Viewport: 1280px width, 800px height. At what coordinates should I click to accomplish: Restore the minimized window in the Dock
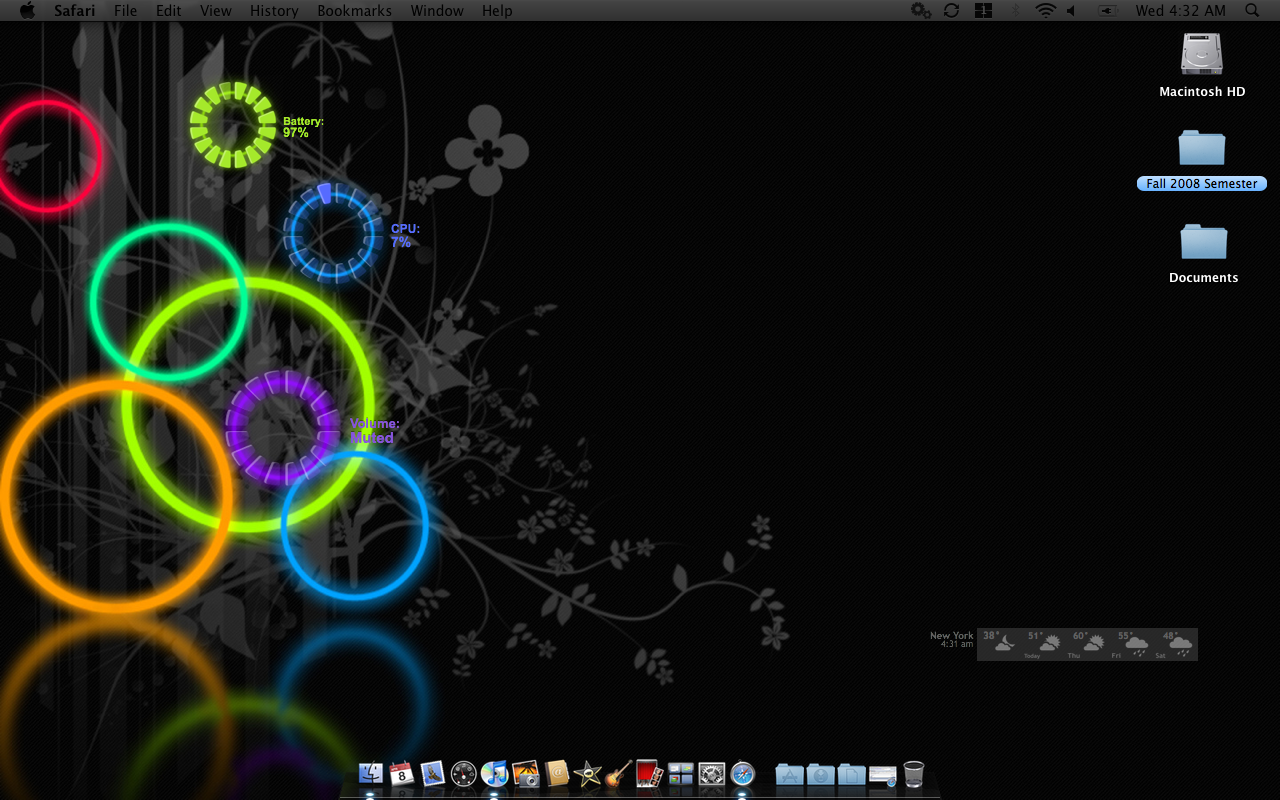point(882,774)
